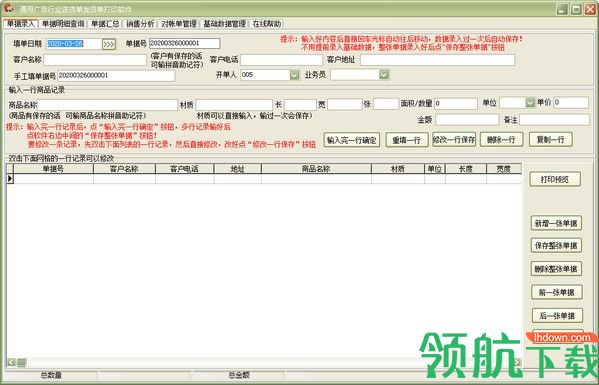599x385 pixels.
Task: Click the 金额 input field
Action: (x=467, y=120)
